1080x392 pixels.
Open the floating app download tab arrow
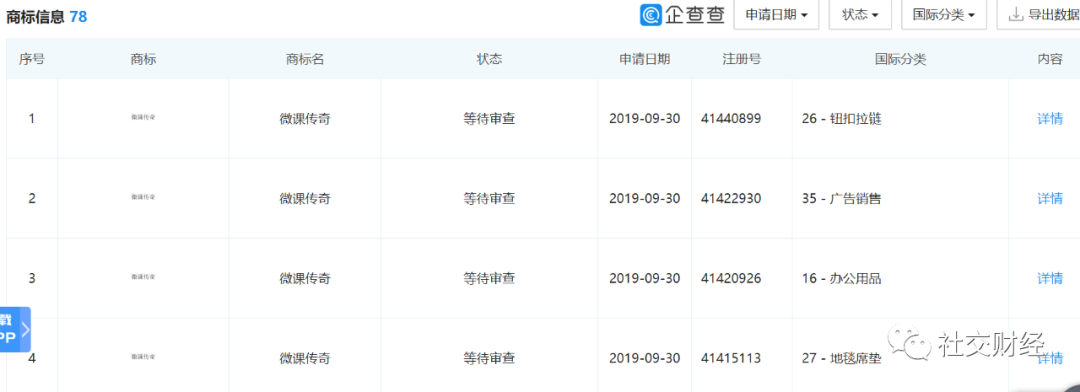tap(25, 330)
